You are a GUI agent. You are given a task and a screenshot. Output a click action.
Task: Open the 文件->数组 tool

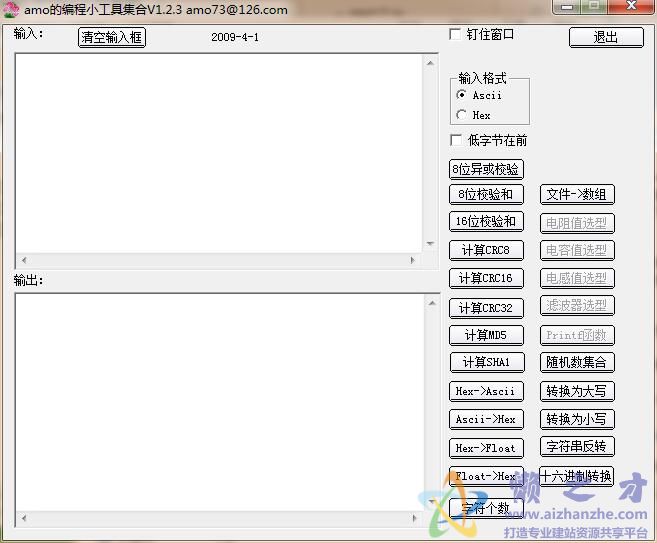[577, 194]
